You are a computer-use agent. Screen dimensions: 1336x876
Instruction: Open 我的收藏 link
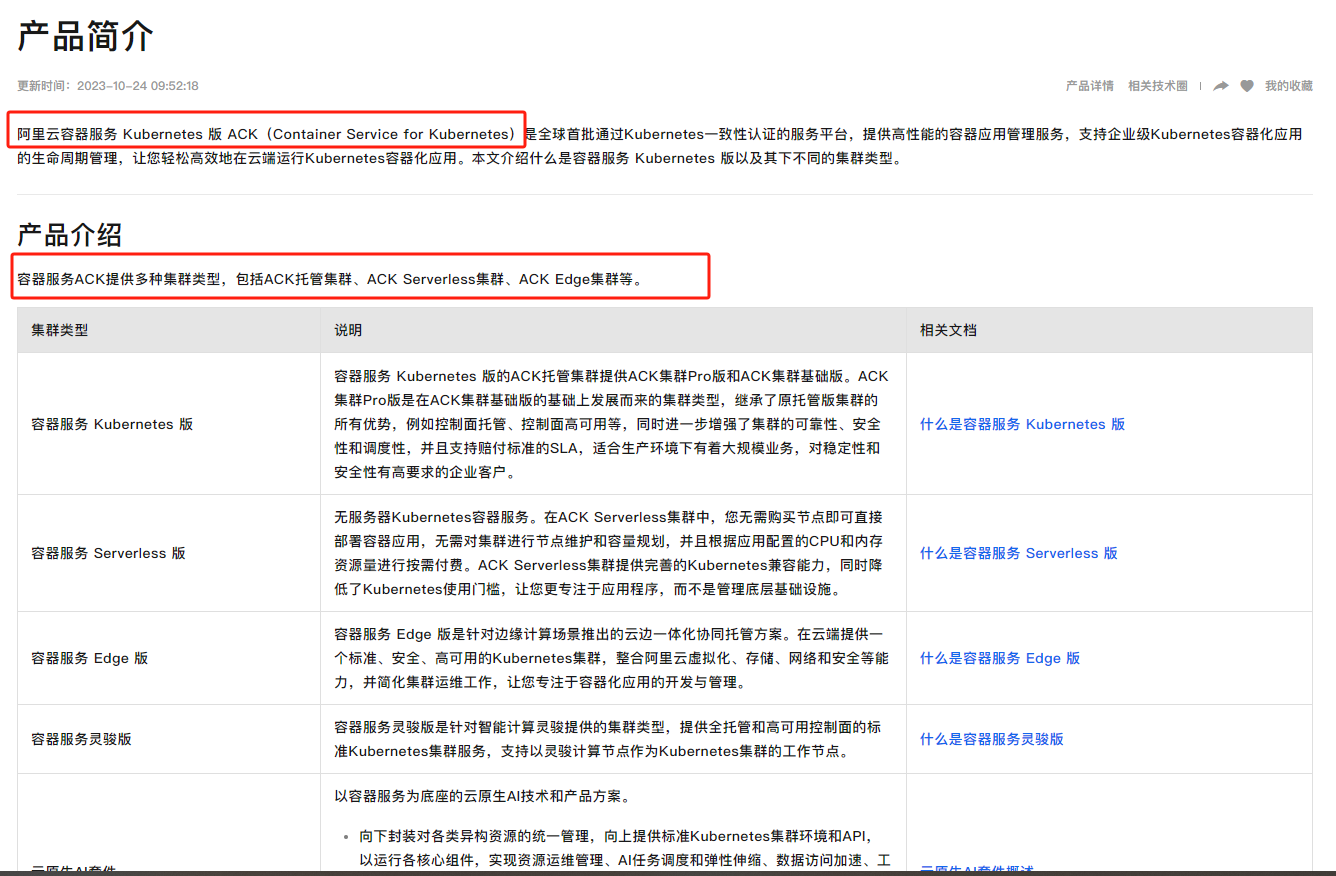tap(1289, 86)
